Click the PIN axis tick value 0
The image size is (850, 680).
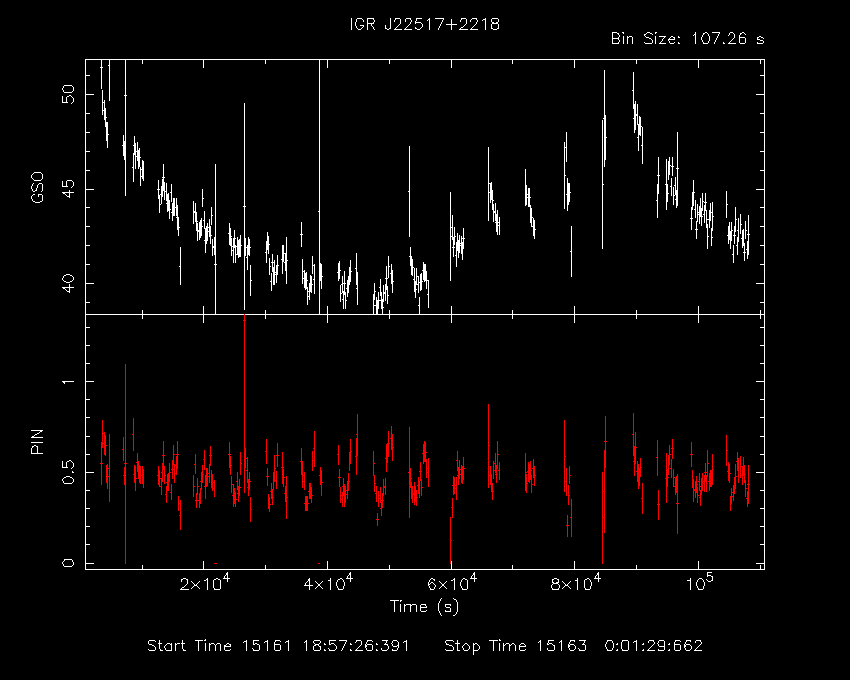(68, 563)
